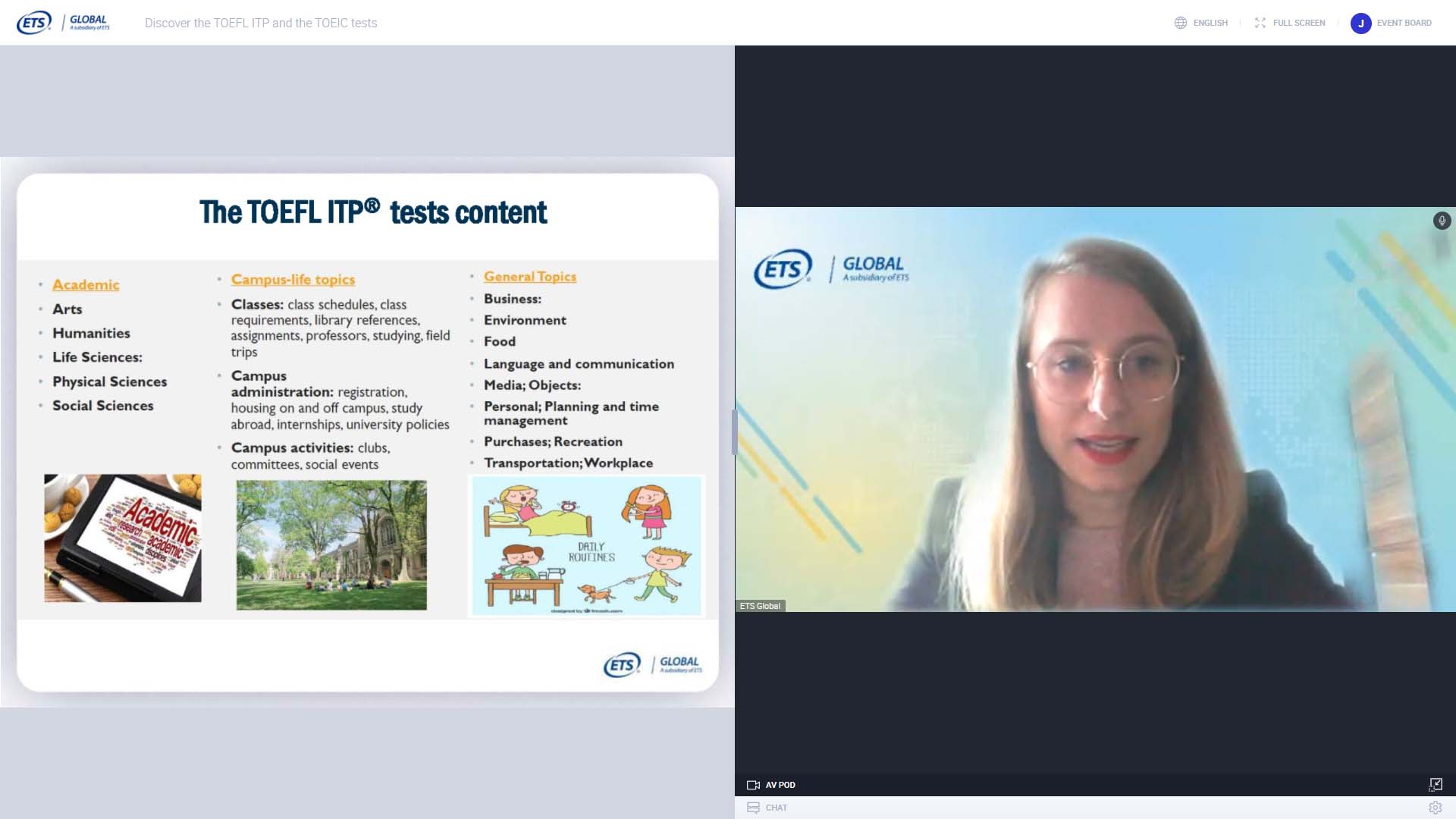The width and height of the screenshot is (1456, 819).
Task: Click 'Life Sciences:' bullet
Action: point(97,357)
